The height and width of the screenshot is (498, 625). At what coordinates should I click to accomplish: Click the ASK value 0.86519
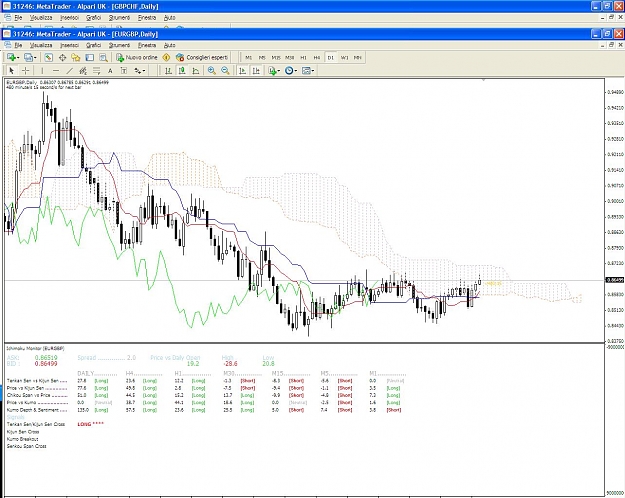point(46,358)
